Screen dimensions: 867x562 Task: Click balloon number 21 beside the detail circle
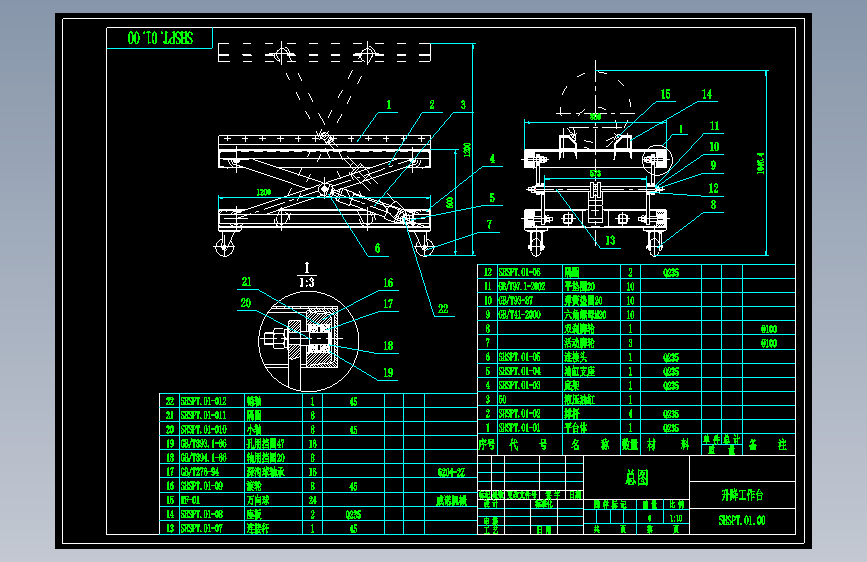tap(246, 282)
